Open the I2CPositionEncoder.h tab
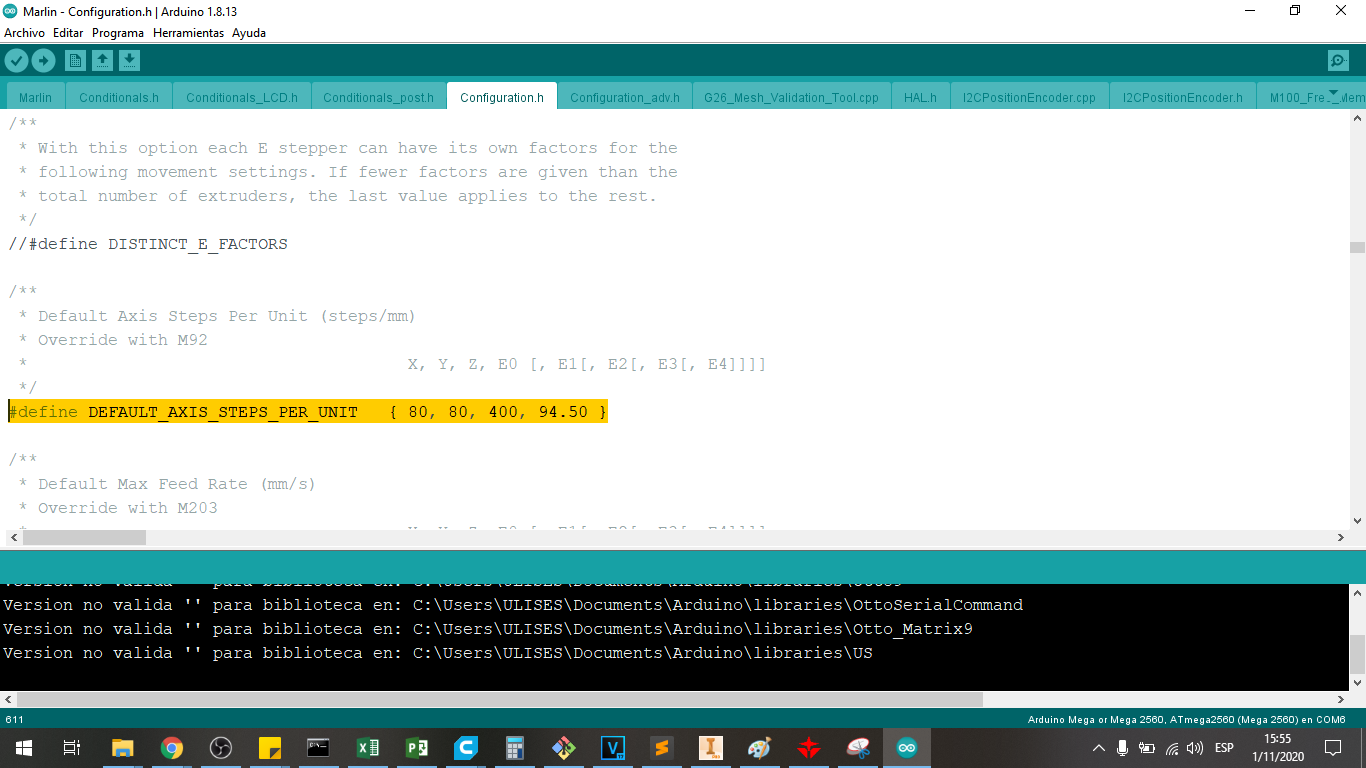The height and width of the screenshot is (768, 1366). [x=1183, y=97]
